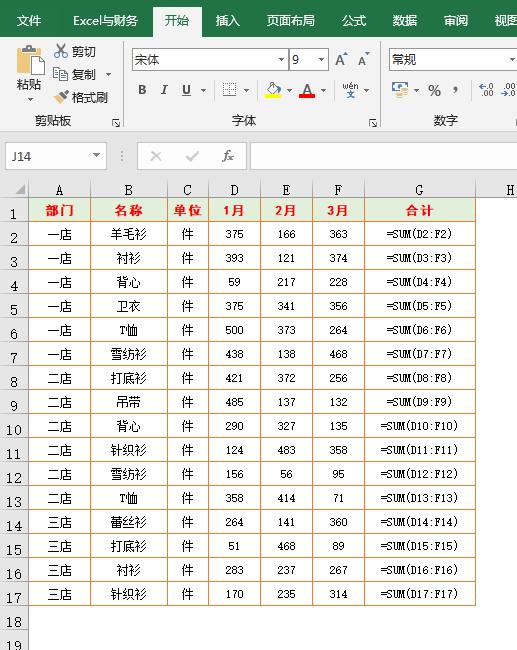Click the 剪切 button label
The width and height of the screenshot is (517, 650).
83,51
